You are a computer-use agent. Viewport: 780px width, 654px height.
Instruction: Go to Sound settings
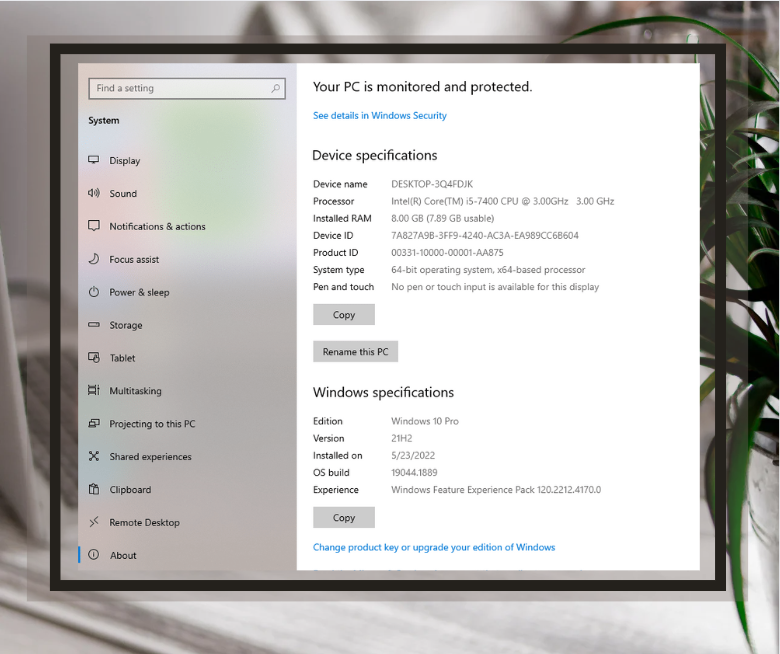(x=187, y=193)
